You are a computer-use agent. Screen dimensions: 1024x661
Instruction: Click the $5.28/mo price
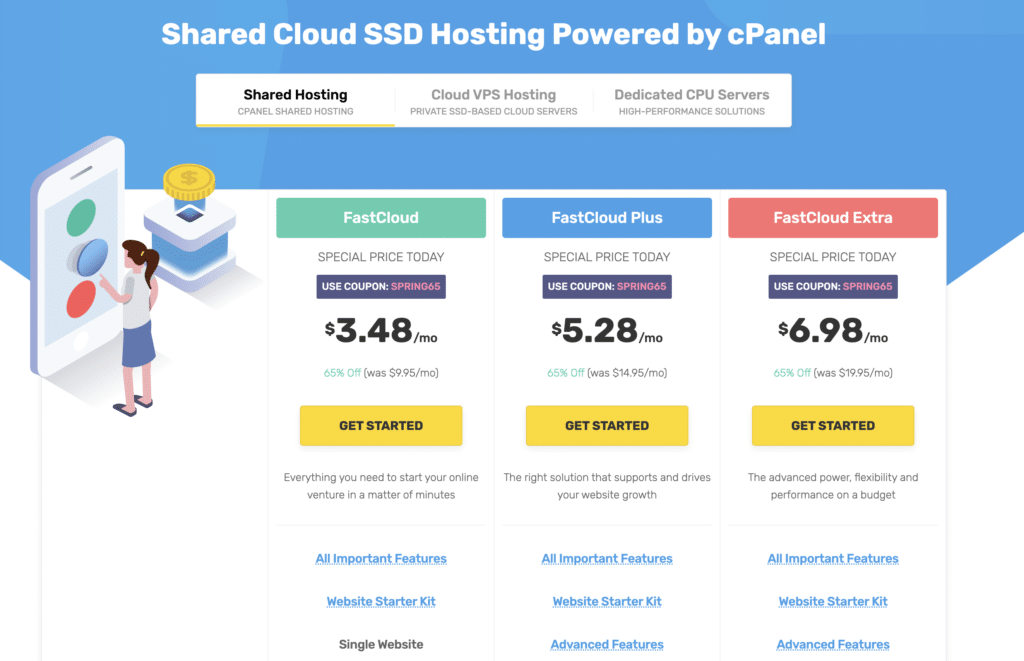(x=607, y=330)
